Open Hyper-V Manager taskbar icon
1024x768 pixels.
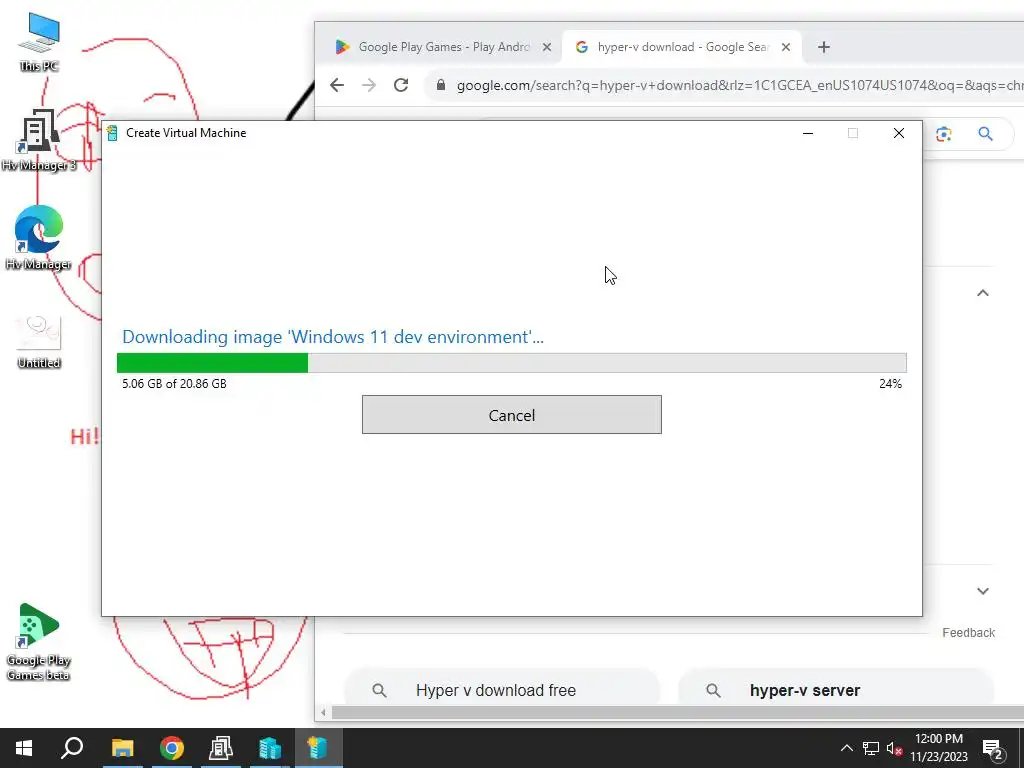270,748
